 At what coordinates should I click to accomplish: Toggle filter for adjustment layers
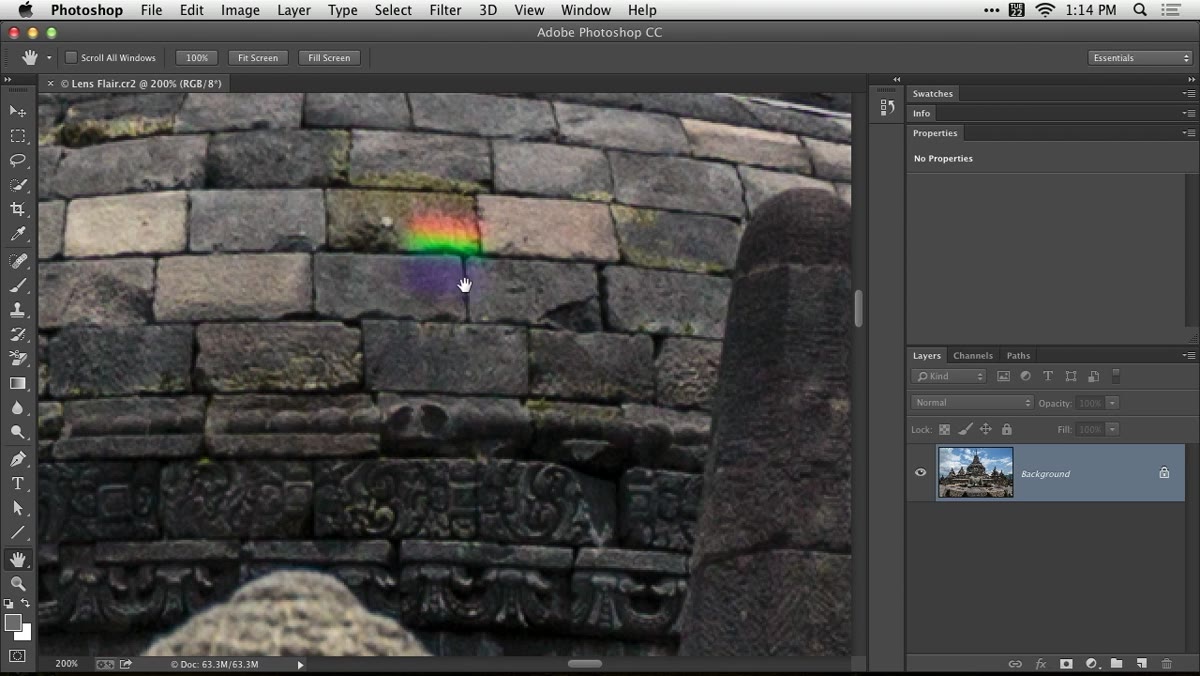1025,376
